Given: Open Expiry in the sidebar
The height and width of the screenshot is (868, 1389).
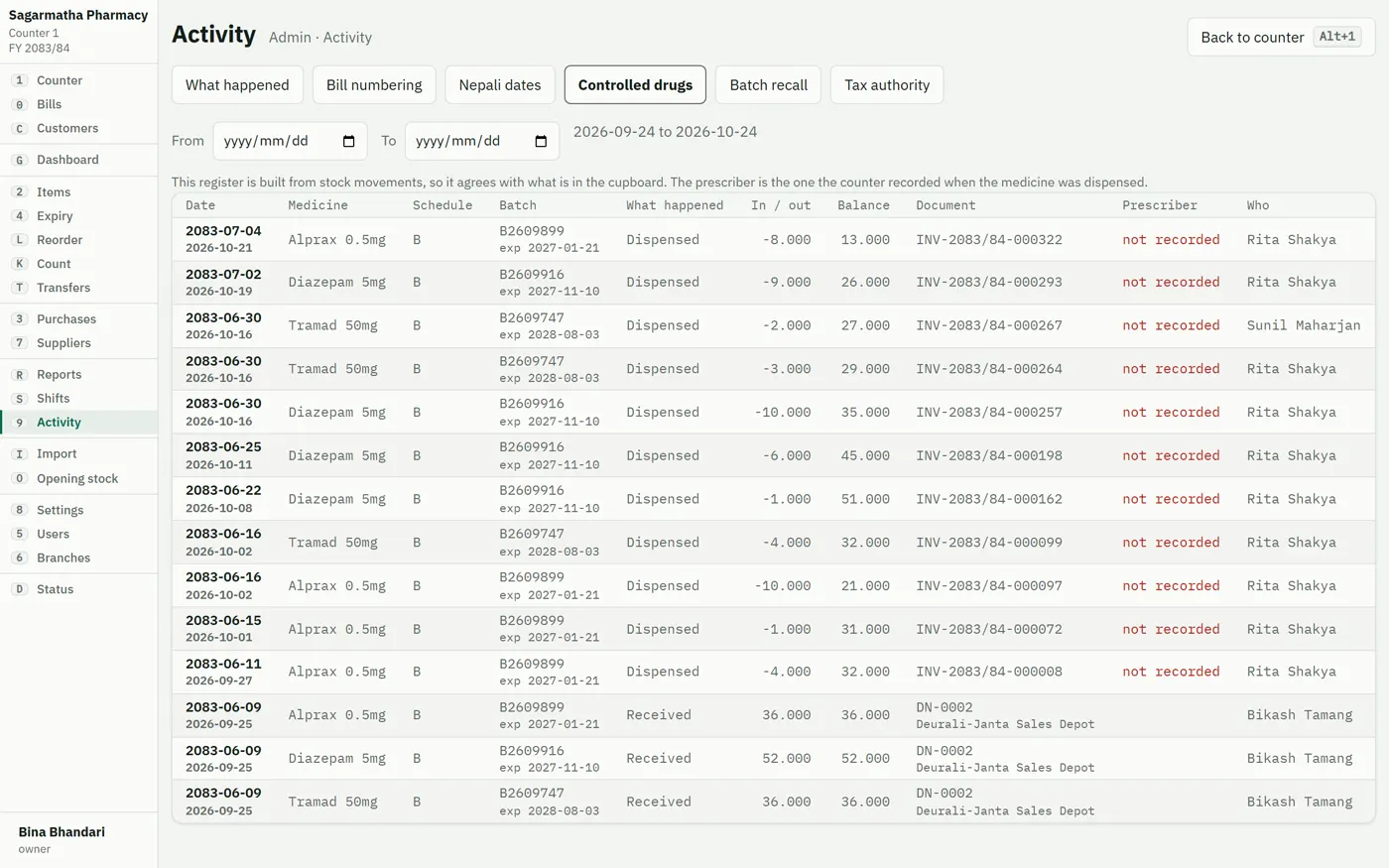Looking at the screenshot, I should pos(78,215).
